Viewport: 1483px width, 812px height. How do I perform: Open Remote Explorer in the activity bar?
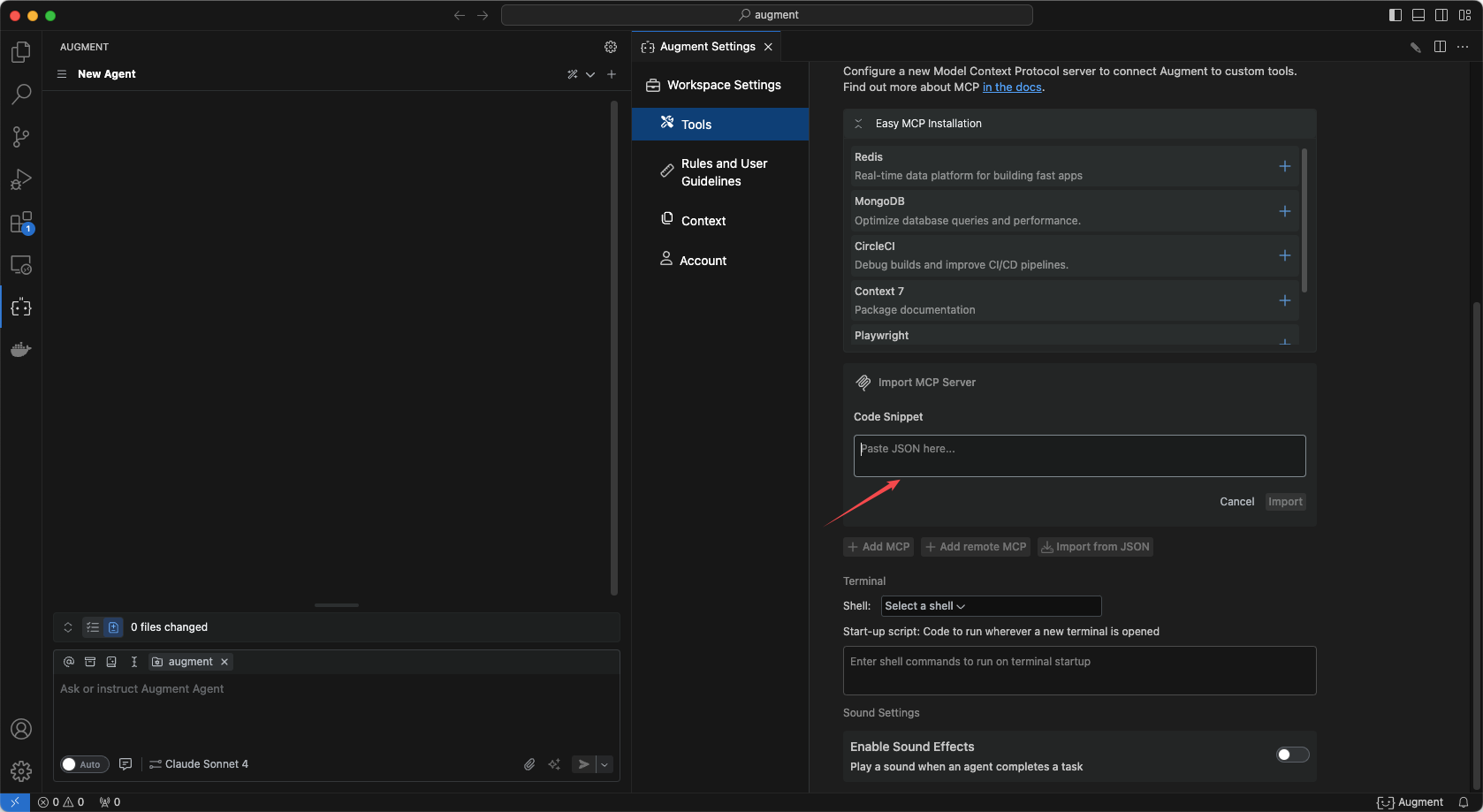(21, 265)
